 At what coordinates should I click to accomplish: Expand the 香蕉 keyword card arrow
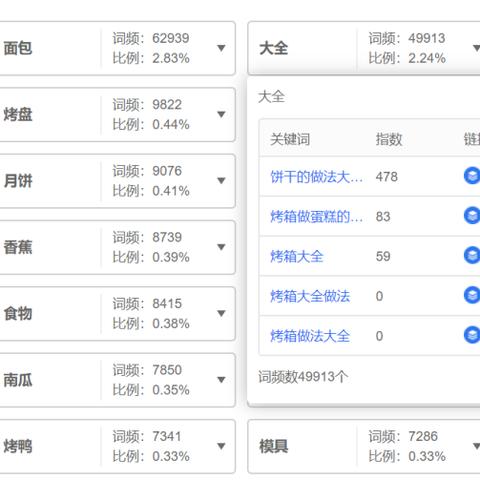point(221,247)
